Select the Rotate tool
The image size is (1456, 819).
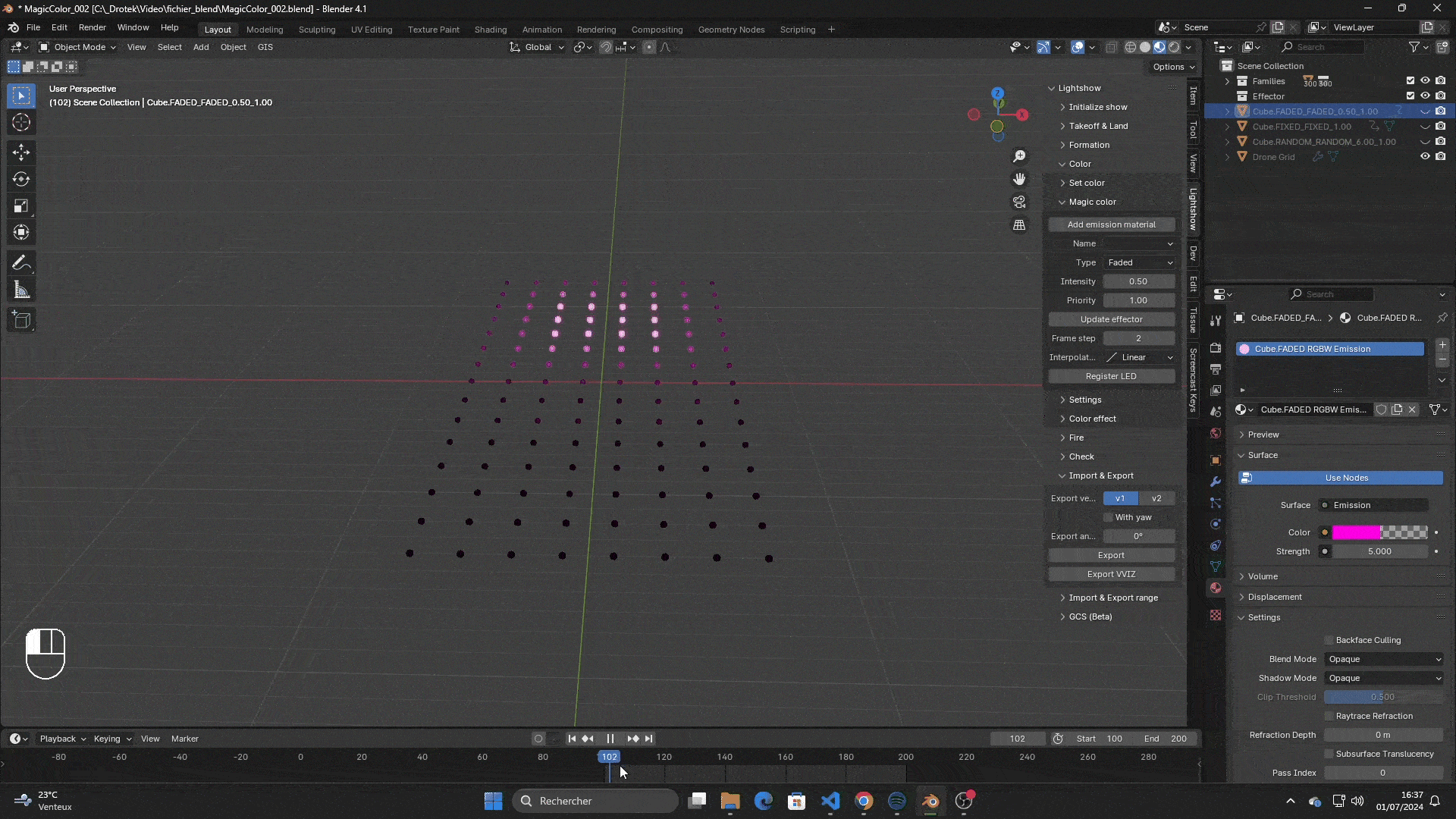(21, 180)
